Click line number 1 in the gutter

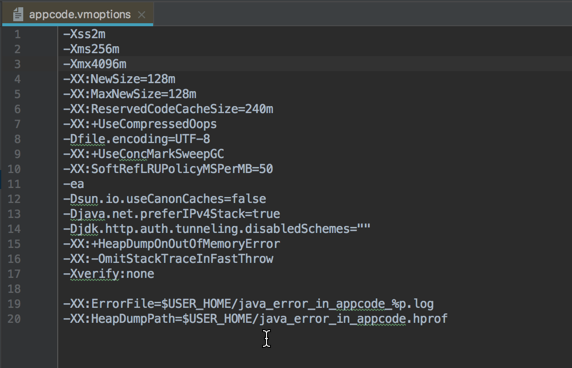pyautogui.click(x=17, y=34)
